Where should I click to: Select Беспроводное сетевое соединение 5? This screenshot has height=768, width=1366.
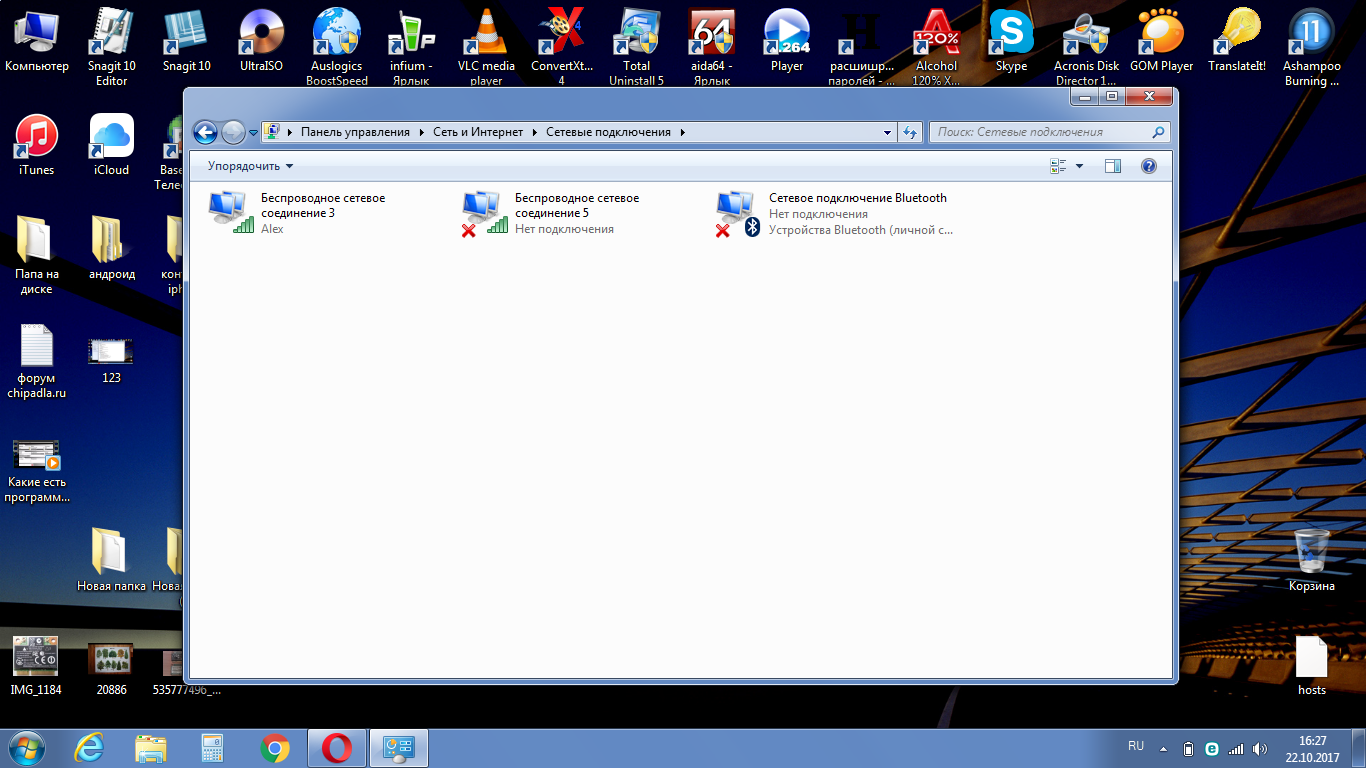tap(550, 213)
